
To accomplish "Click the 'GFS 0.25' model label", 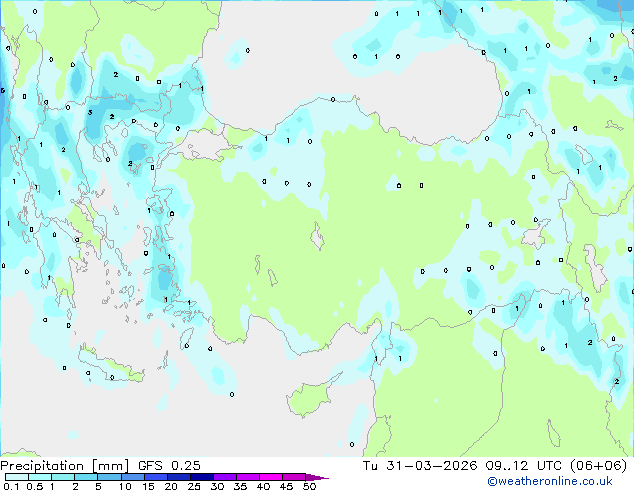I will [169, 466].
